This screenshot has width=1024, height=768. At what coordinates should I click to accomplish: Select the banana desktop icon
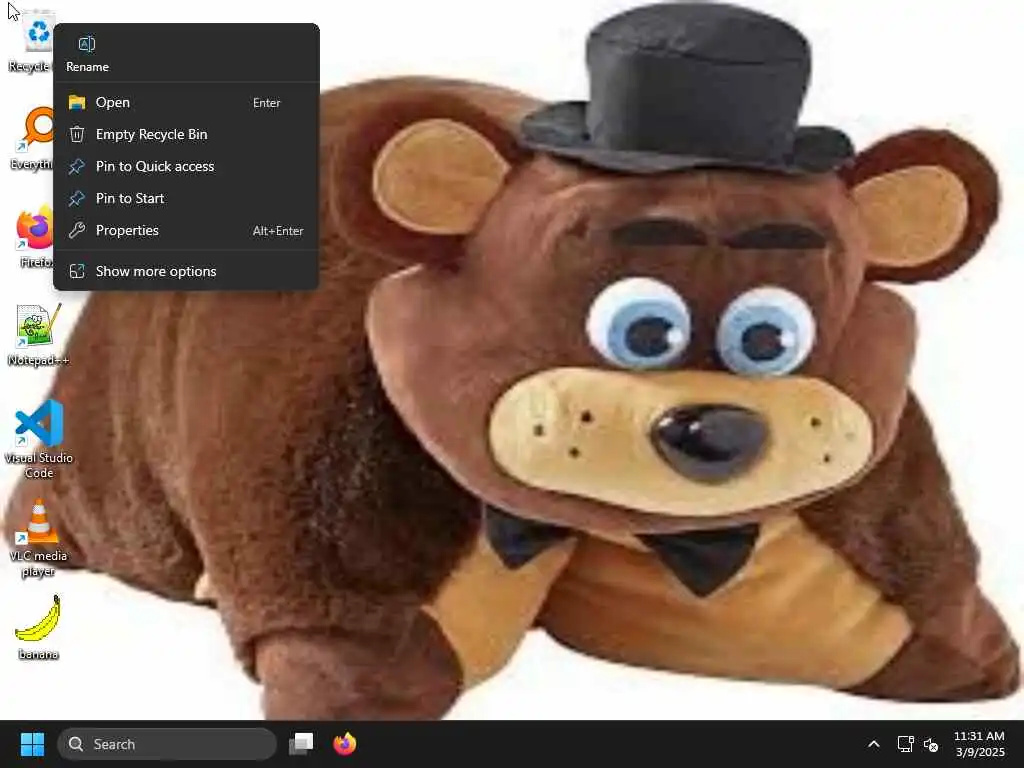click(x=38, y=627)
